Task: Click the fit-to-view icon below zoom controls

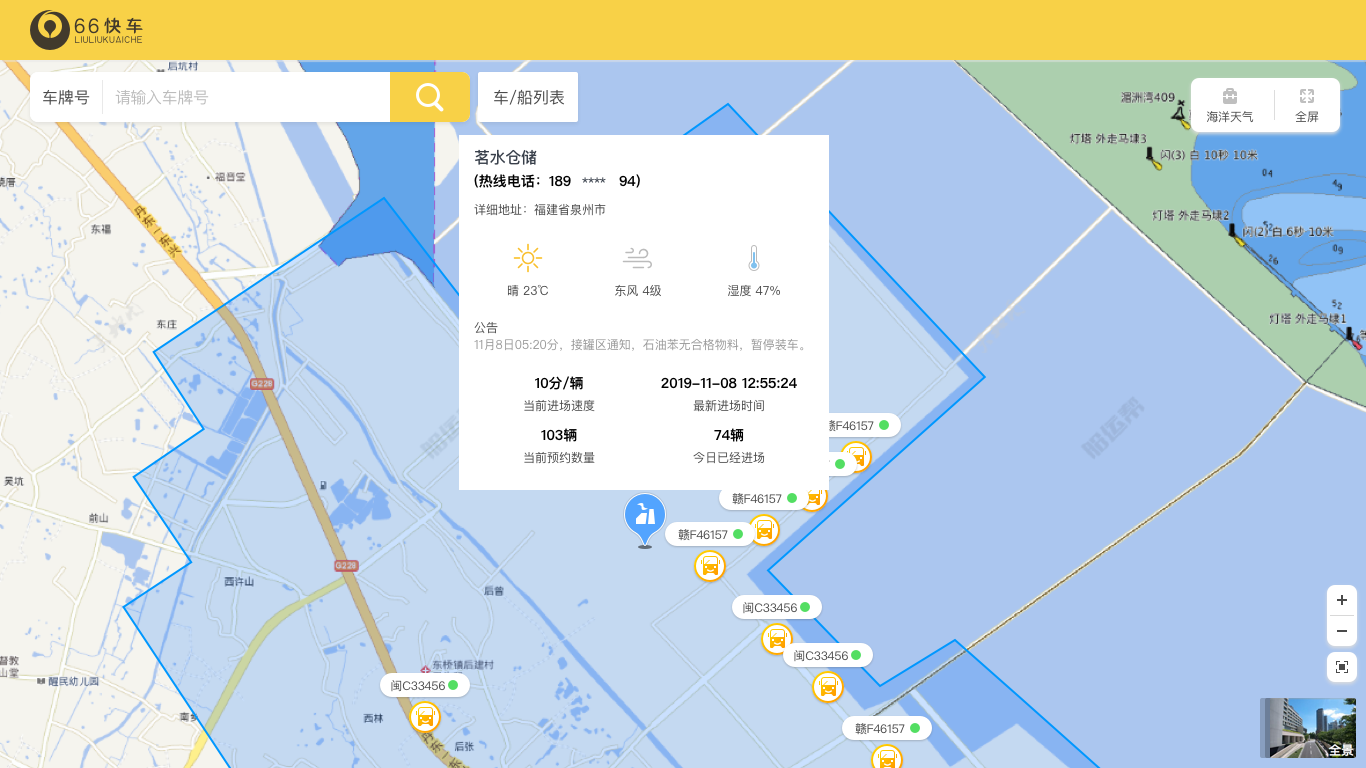Action: 1341,667
